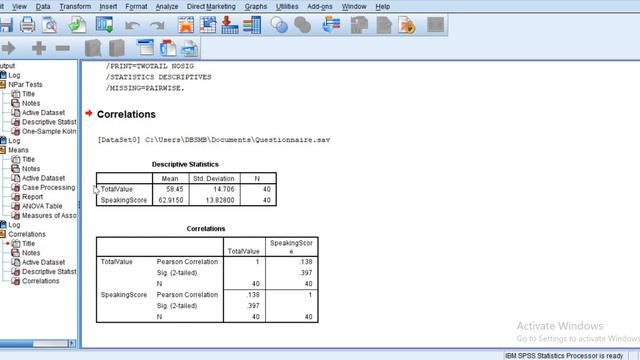This screenshot has height=360, width=640.
Task: Select Descriptive Statistics under Correlations in outline
Action: click(x=49, y=272)
